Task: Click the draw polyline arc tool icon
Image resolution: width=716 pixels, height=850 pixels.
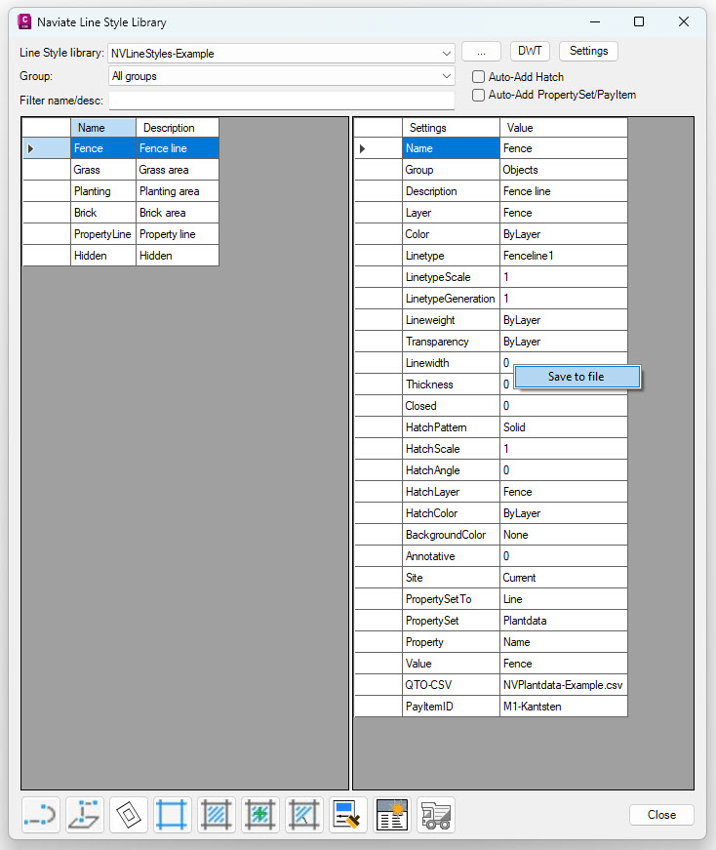Action: 41,814
